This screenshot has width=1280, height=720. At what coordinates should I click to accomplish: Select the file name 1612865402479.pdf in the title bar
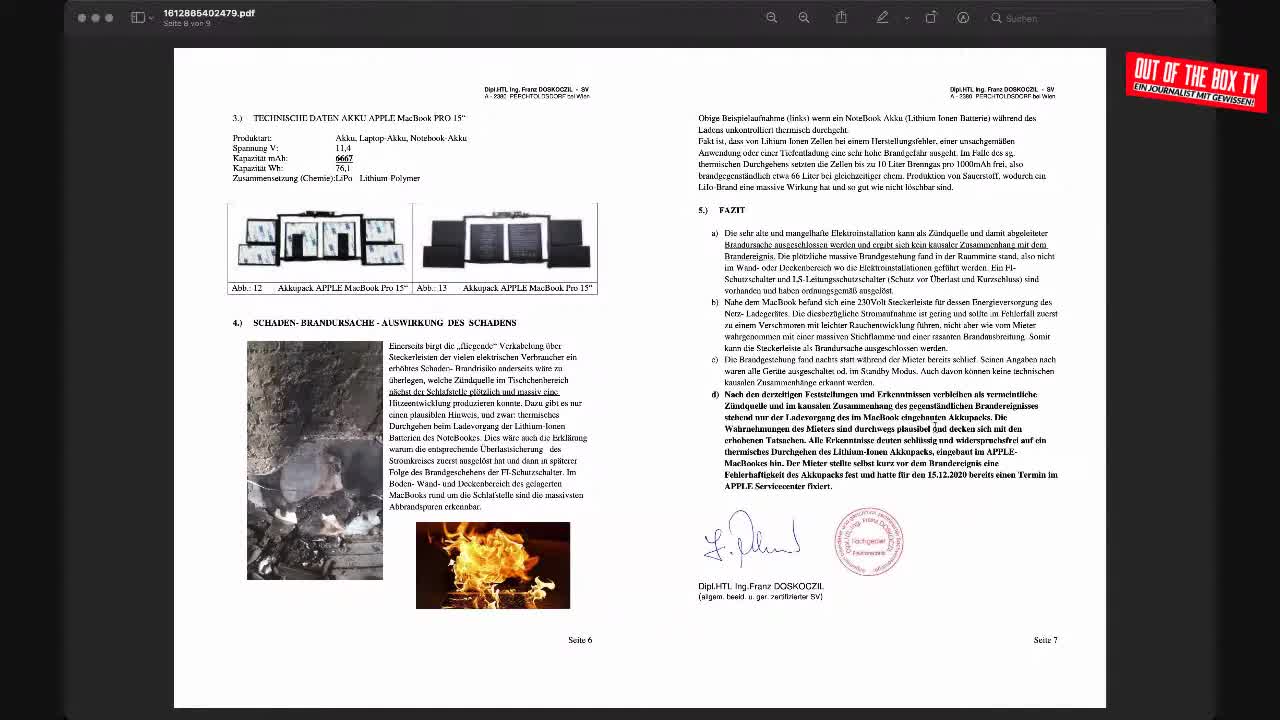(x=209, y=13)
